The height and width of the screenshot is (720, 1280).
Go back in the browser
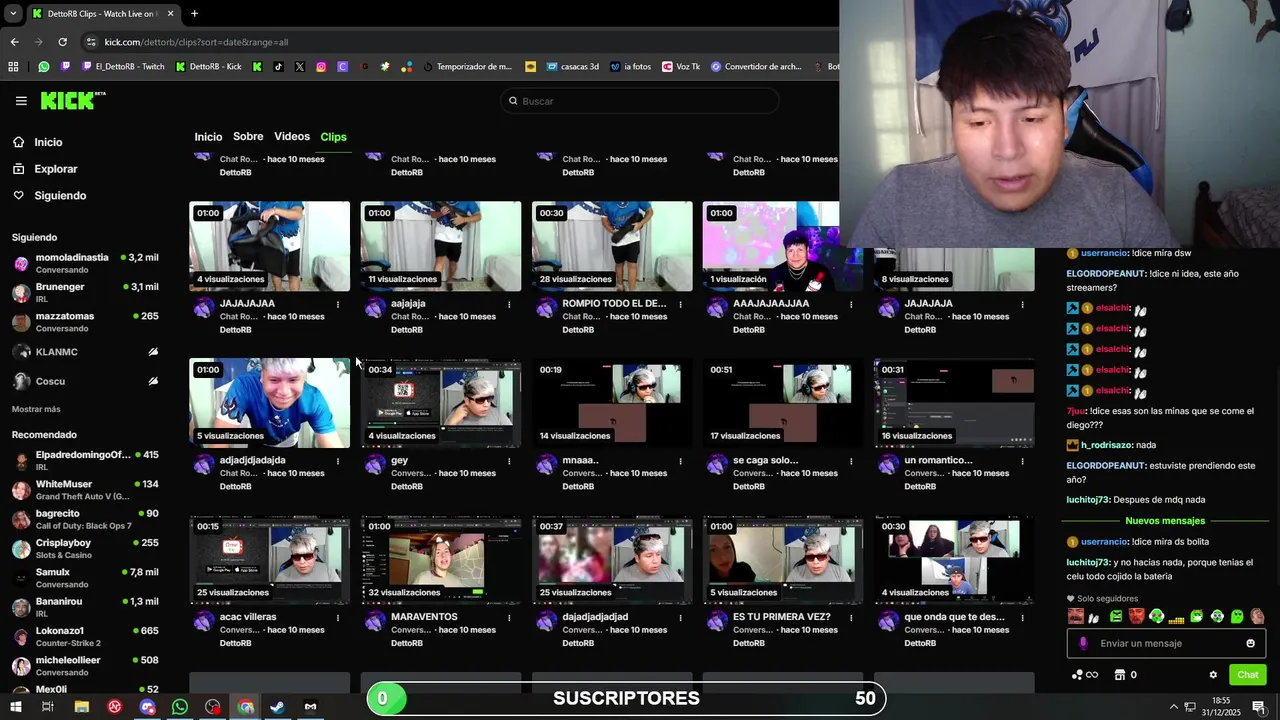pos(14,42)
